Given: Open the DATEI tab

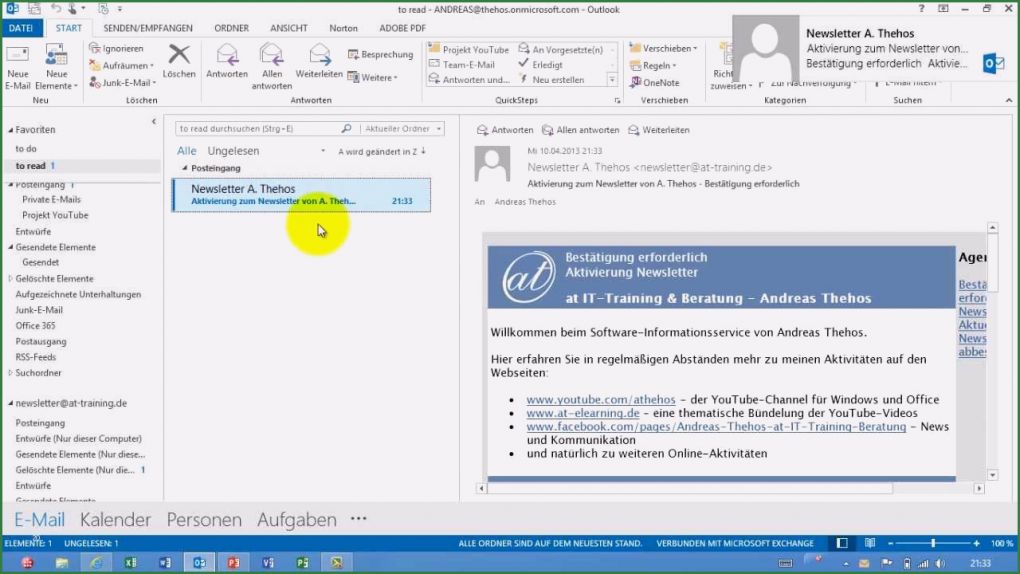Looking at the screenshot, I should click(21, 28).
